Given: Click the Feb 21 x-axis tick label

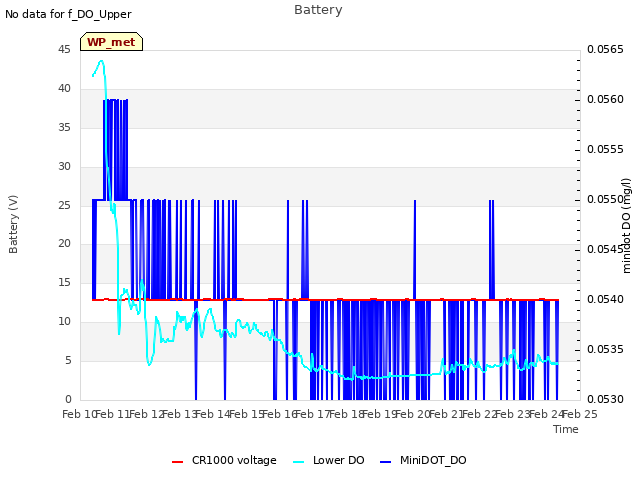Looking at the screenshot, I should point(446,414).
